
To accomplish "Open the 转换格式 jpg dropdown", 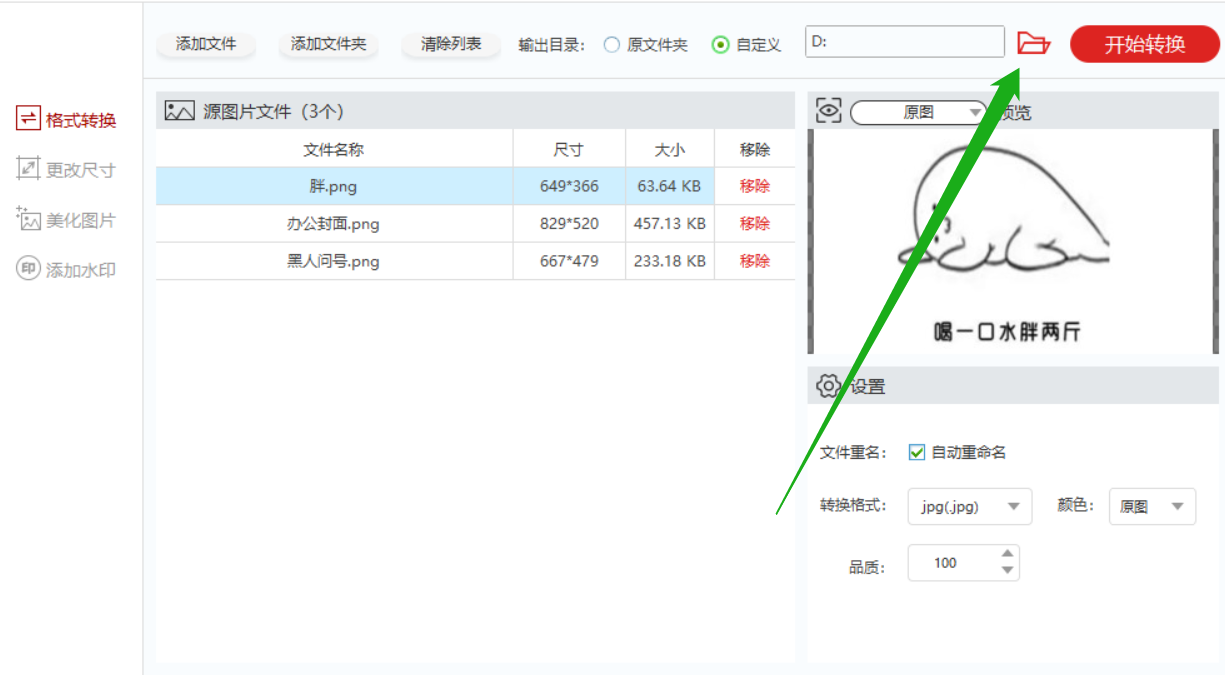I will [x=970, y=506].
